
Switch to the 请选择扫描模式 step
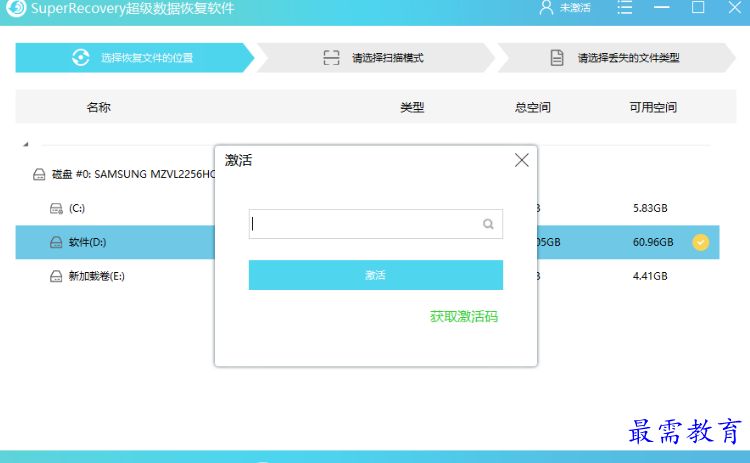(375, 58)
